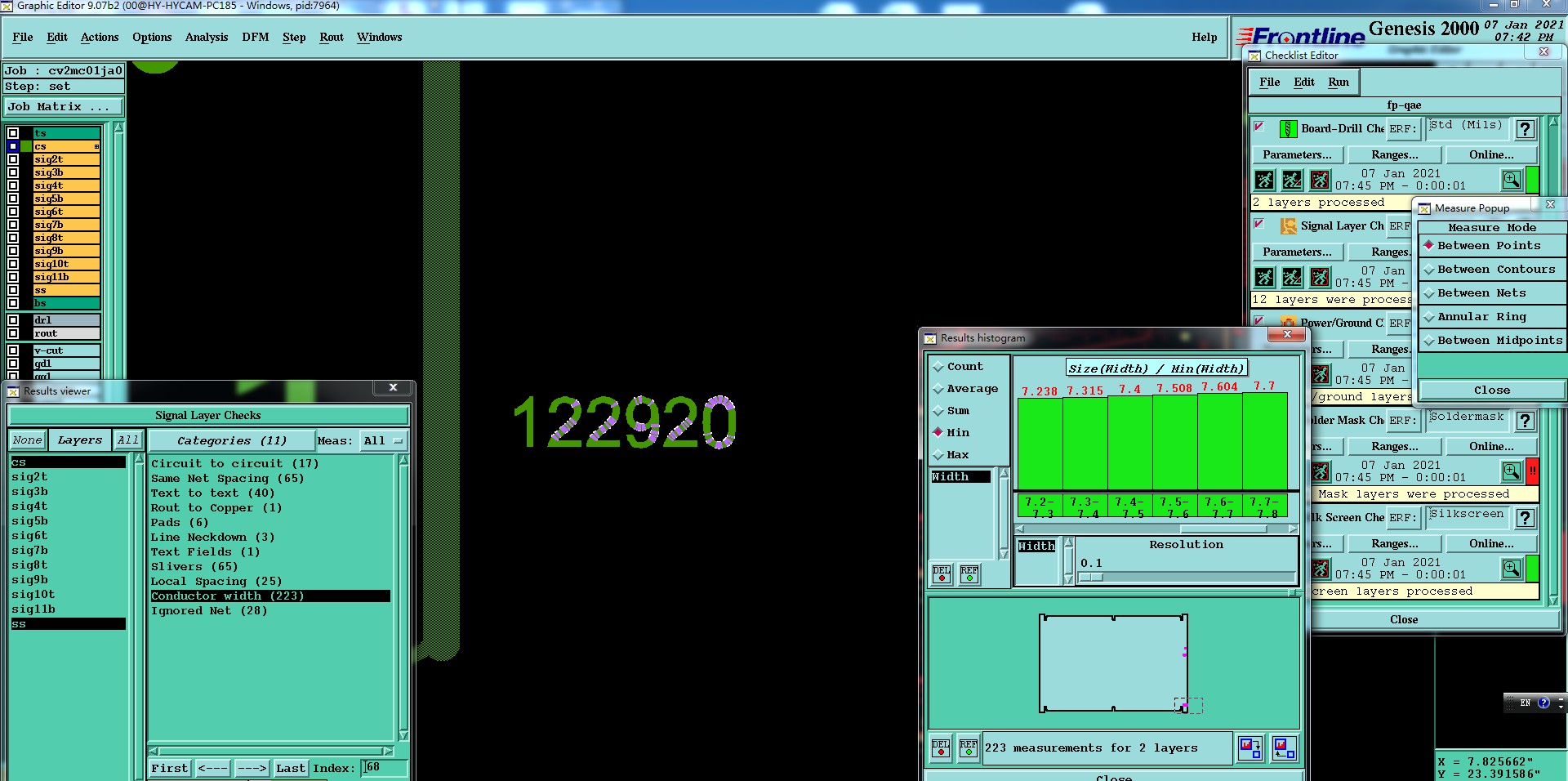Click REF icon below histogram Width list
The height and width of the screenshot is (781, 1568).
tap(969, 573)
